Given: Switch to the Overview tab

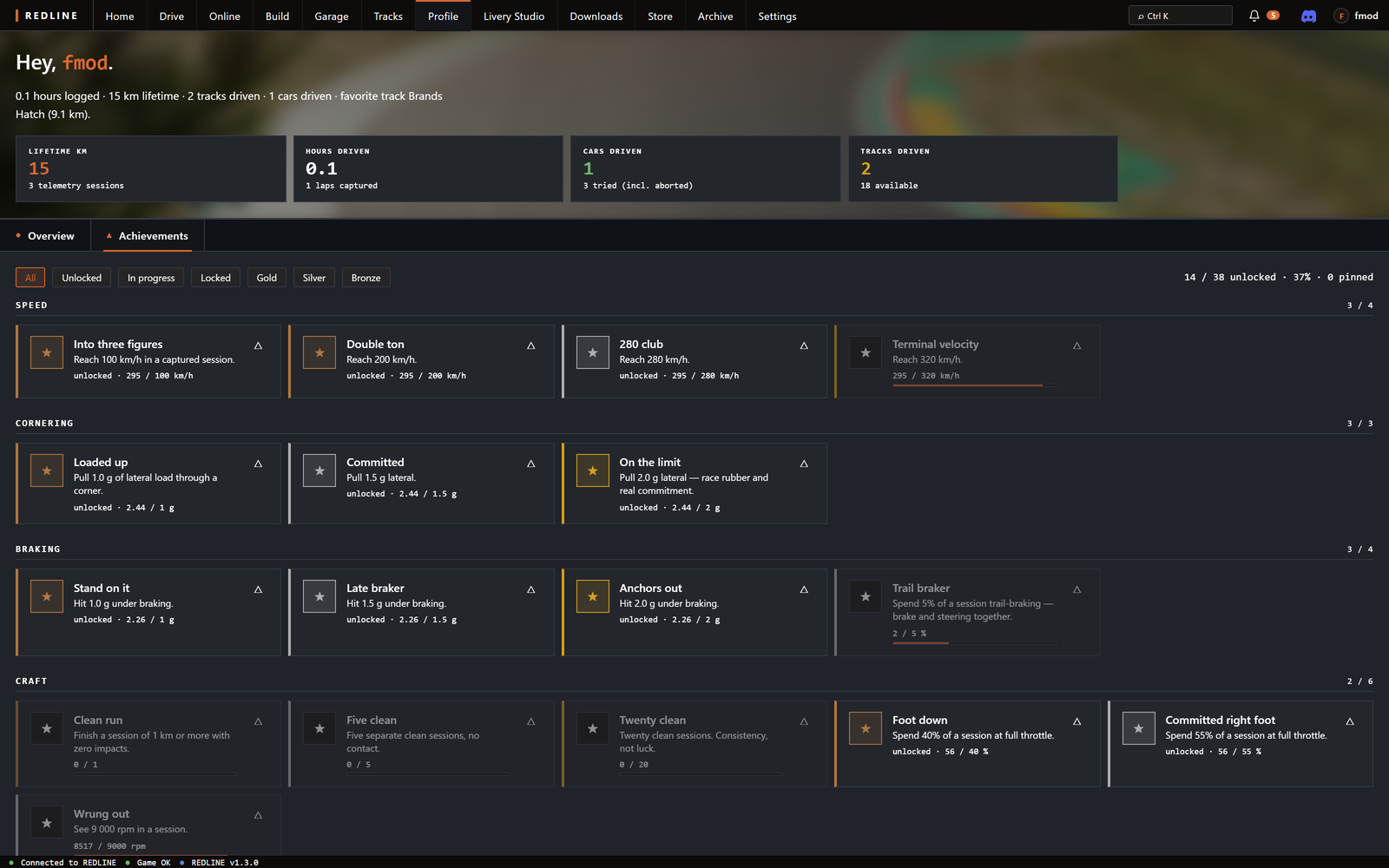Looking at the screenshot, I should (45, 236).
